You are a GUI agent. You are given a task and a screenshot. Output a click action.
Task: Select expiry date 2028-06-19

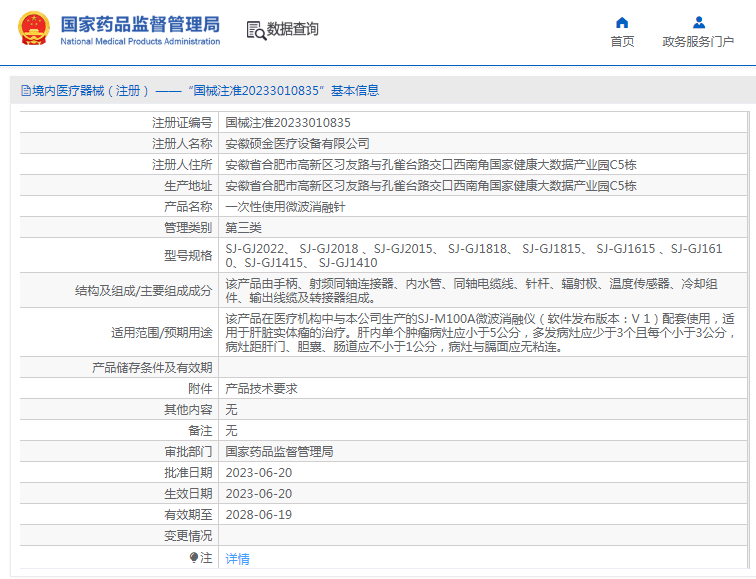[259, 515]
